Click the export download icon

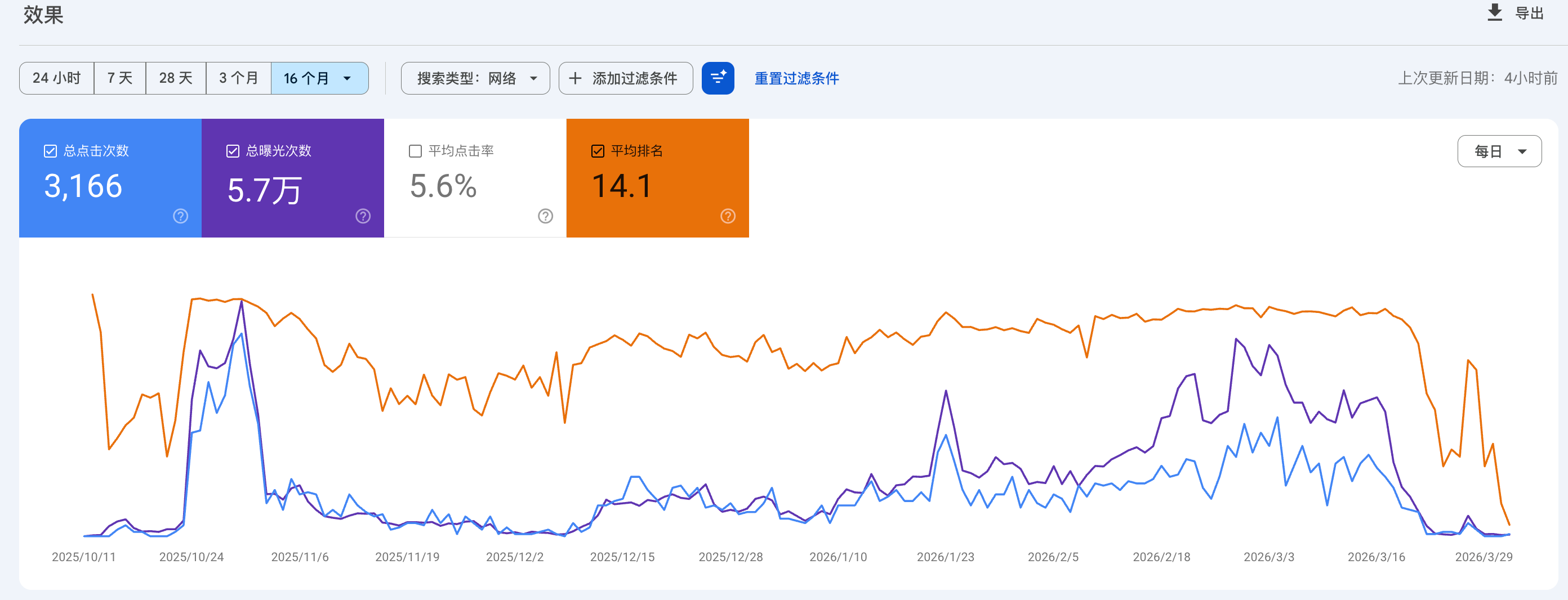click(1494, 13)
